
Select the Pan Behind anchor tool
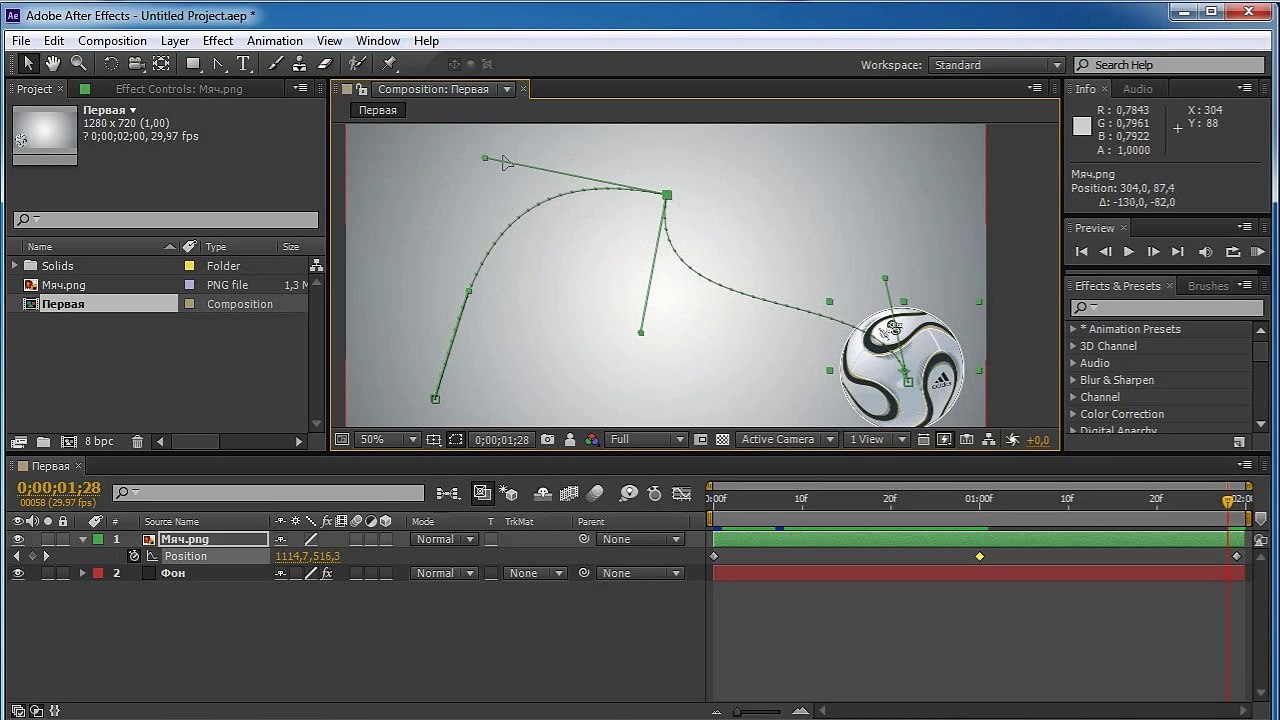(160, 64)
